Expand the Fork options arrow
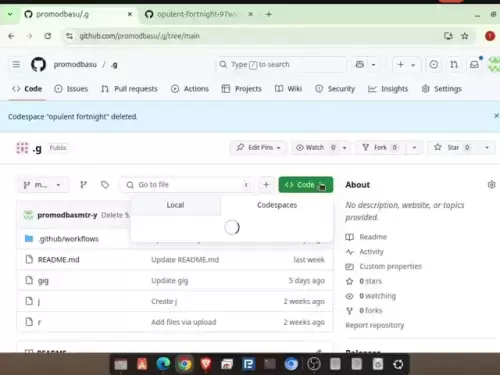500x375 pixels. click(414, 147)
